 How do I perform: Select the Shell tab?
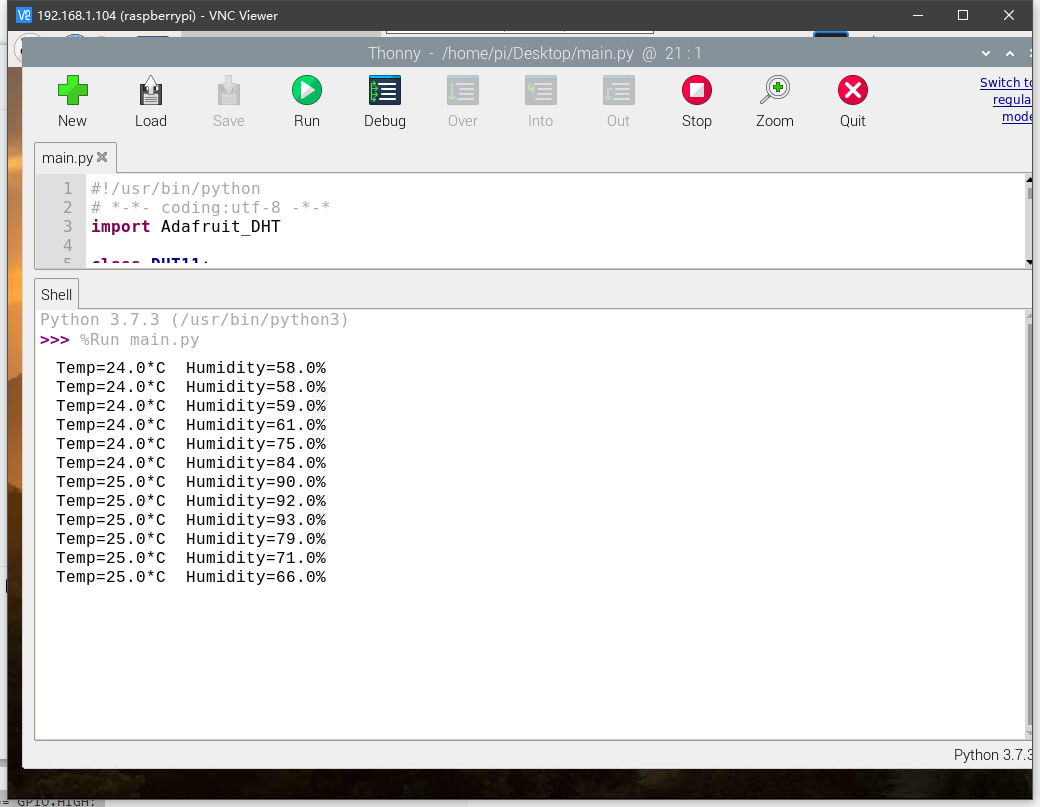[56, 294]
